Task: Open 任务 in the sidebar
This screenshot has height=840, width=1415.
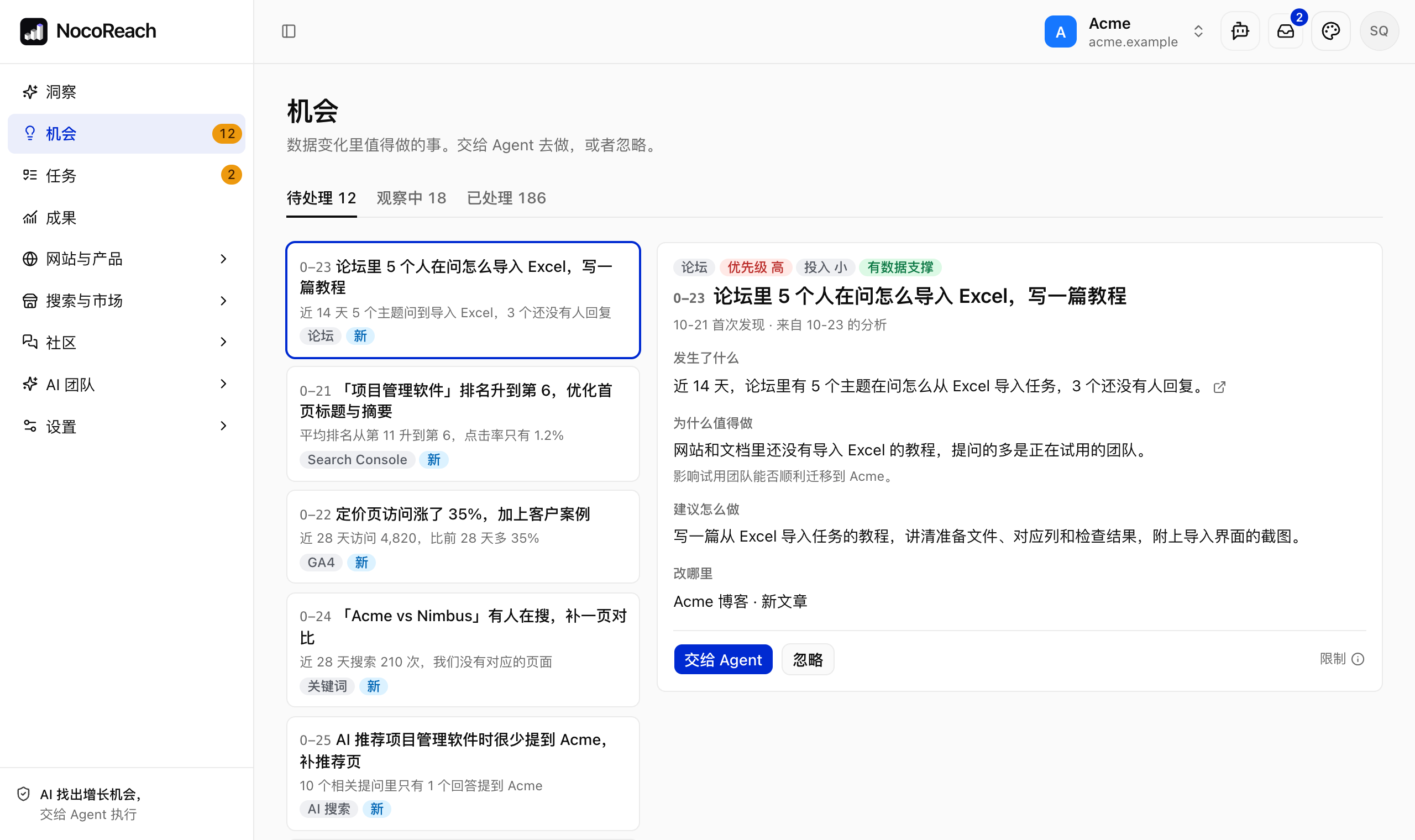Action: pos(126,175)
